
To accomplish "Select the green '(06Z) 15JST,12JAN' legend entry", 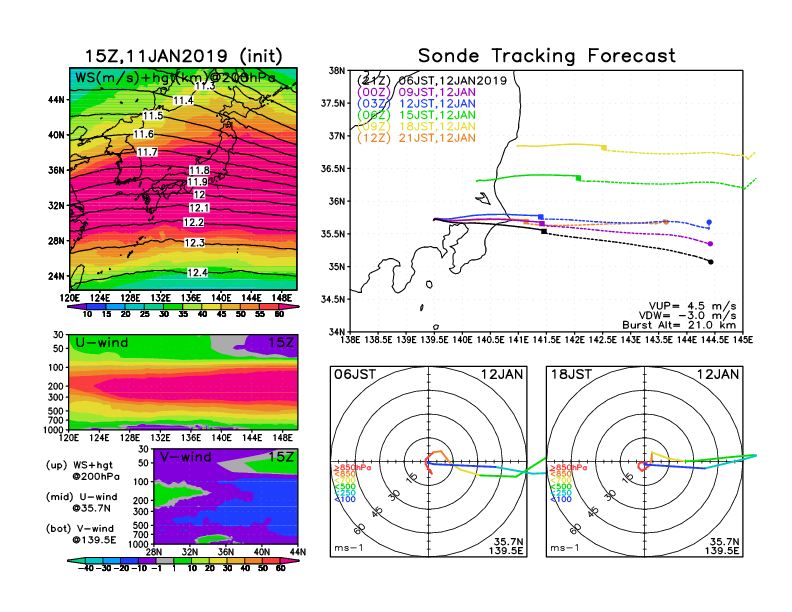I will click(416, 115).
